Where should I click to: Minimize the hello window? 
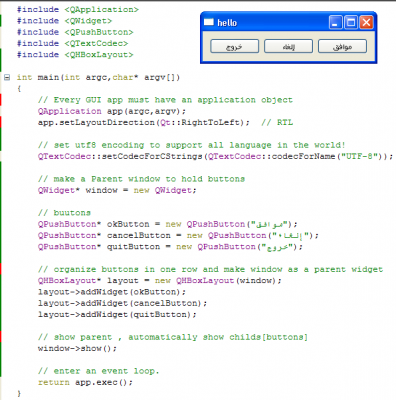(336, 22)
